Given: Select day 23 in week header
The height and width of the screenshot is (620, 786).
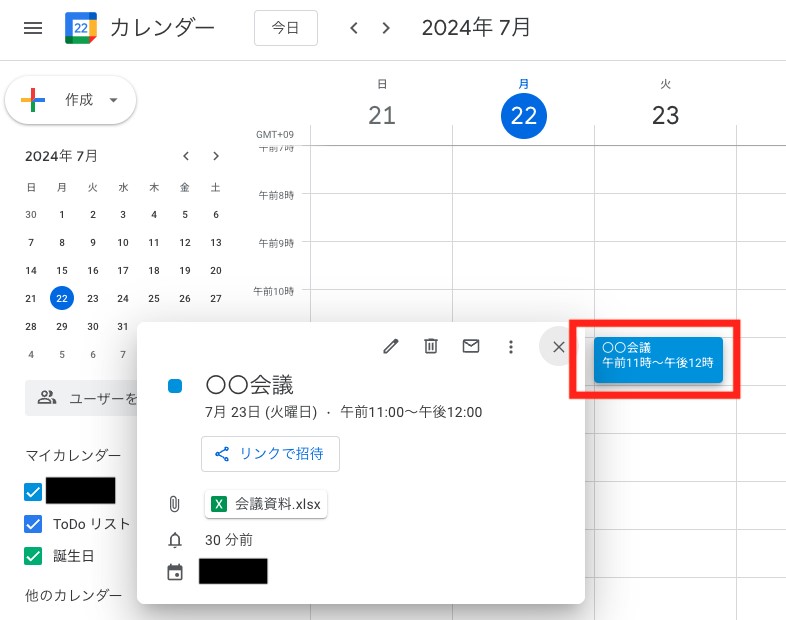Looking at the screenshot, I should [x=665, y=115].
